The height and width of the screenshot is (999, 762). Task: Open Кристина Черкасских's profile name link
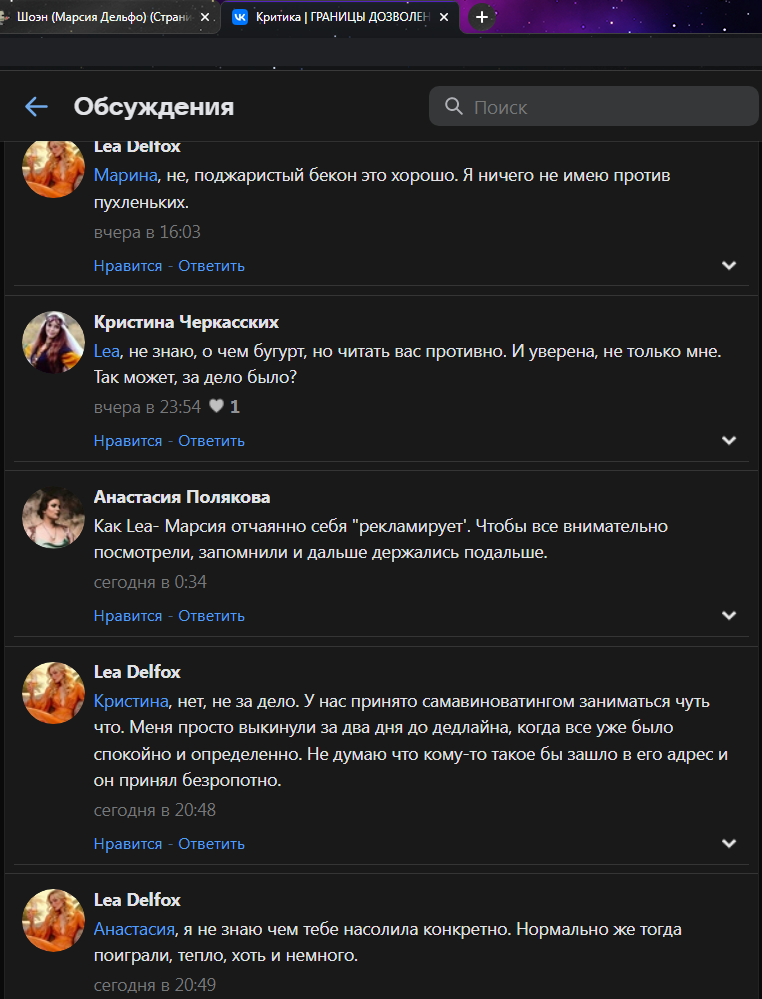point(186,322)
